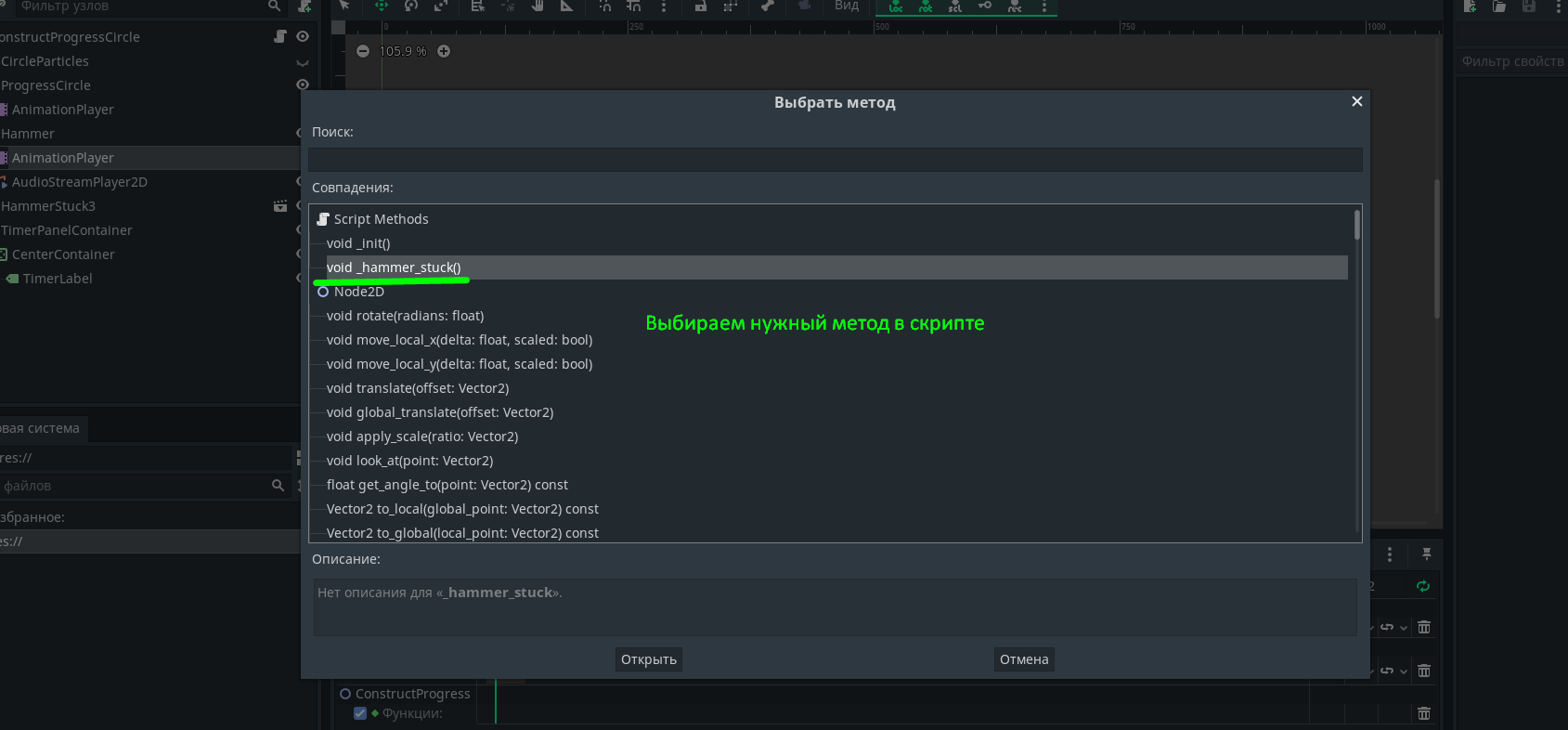Zoom out with the minus button
1568x730 pixels.
coord(363,51)
